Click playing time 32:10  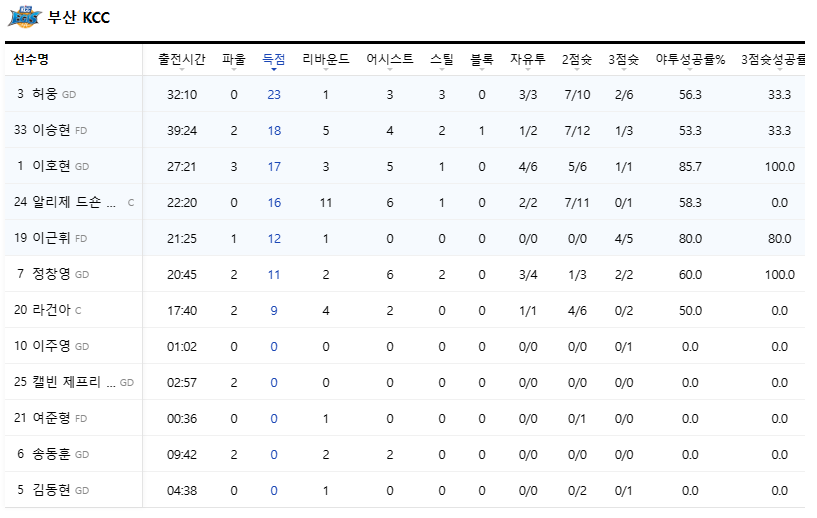point(182,95)
